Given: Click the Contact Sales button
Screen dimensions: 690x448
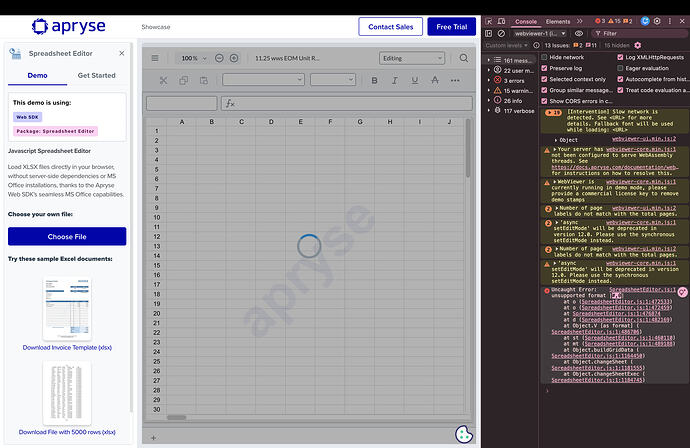Looking at the screenshot, I should coord(390,27).
